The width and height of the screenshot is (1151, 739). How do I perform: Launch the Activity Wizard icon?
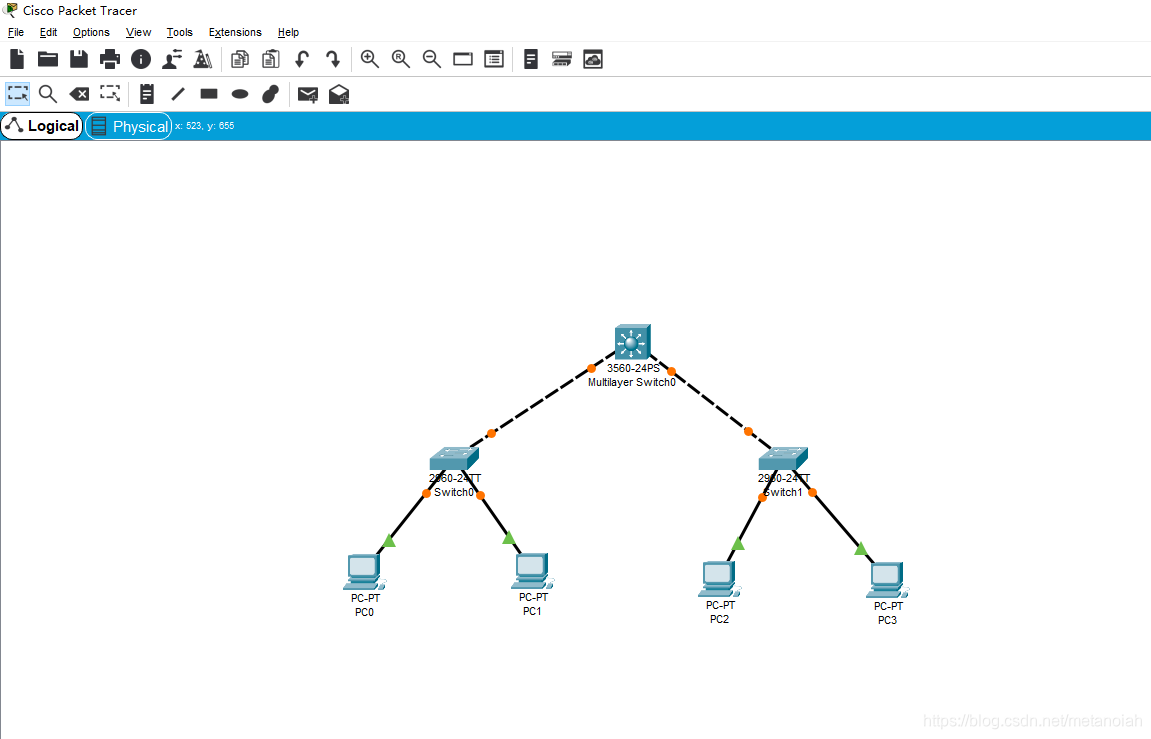(203, 59)
